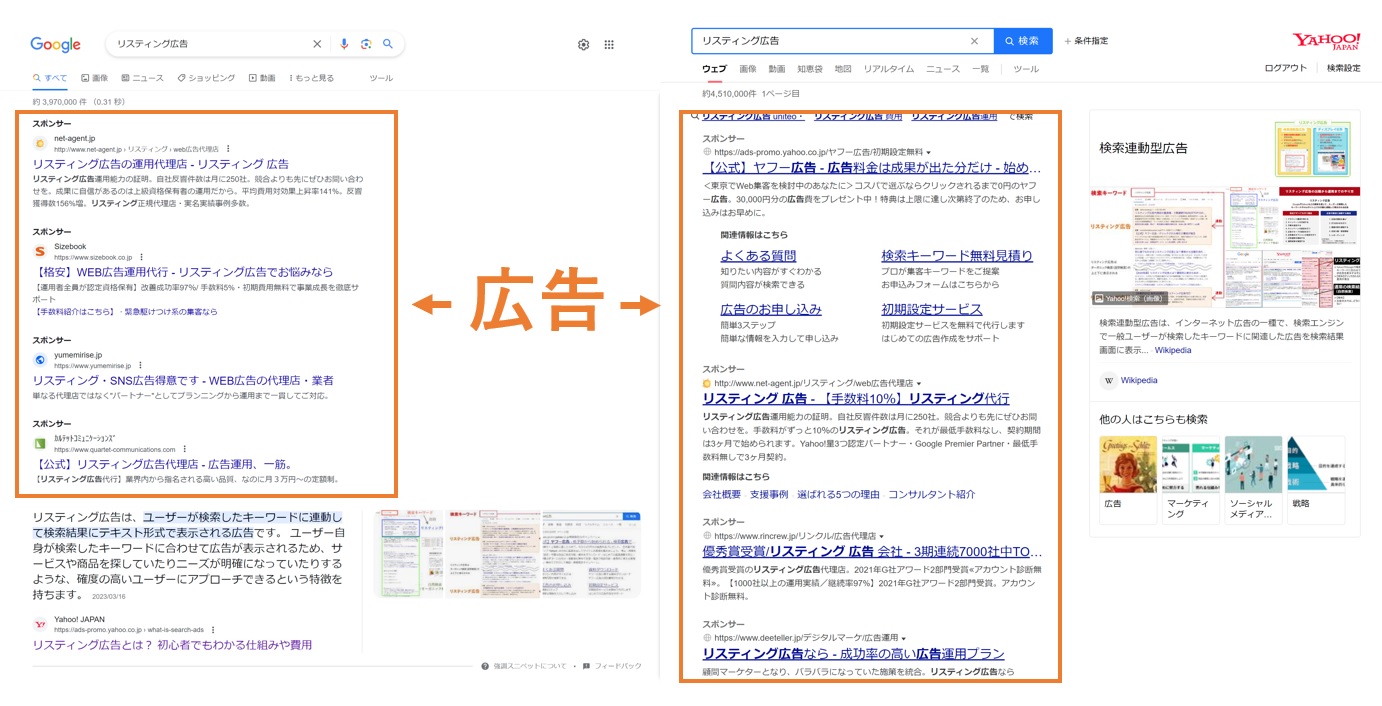Viewport: 1382px width, 706px height.
Task: Click the Google logo
Action: point(55,44)
